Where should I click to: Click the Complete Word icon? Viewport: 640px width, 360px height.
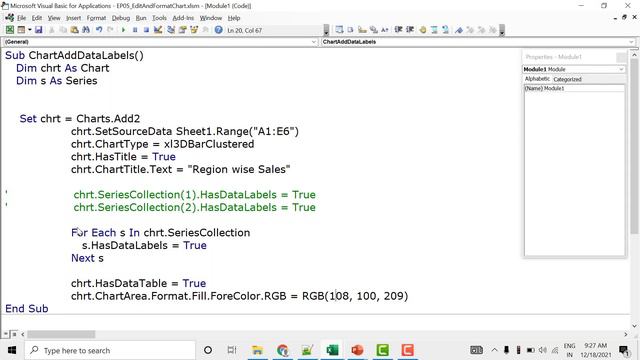coord(384,30)
